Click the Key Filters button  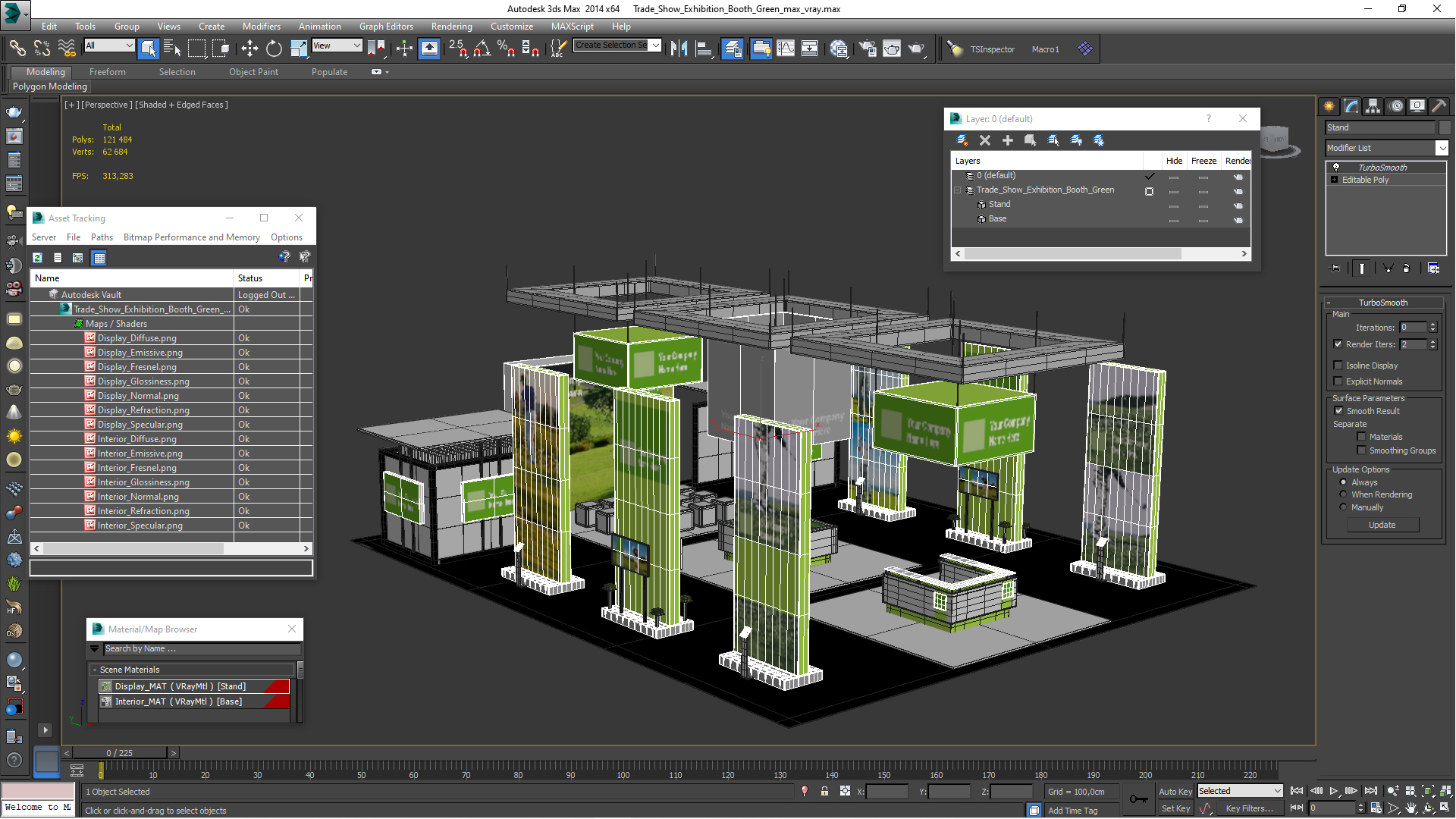(x=1249, y=808)
